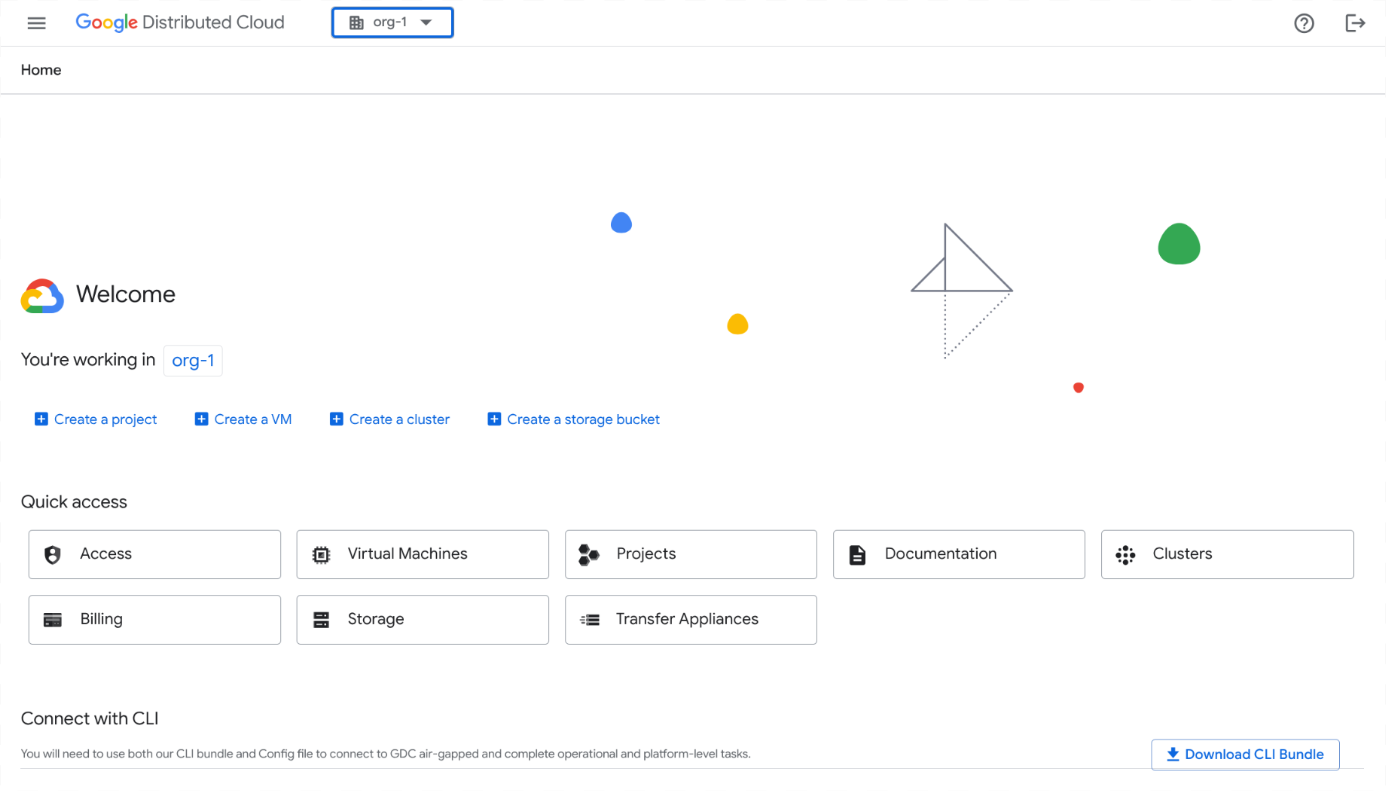Screen dimensions: 1386x791
Task: Click the dropdown arrow beside org-1
Action: point(424,22)
